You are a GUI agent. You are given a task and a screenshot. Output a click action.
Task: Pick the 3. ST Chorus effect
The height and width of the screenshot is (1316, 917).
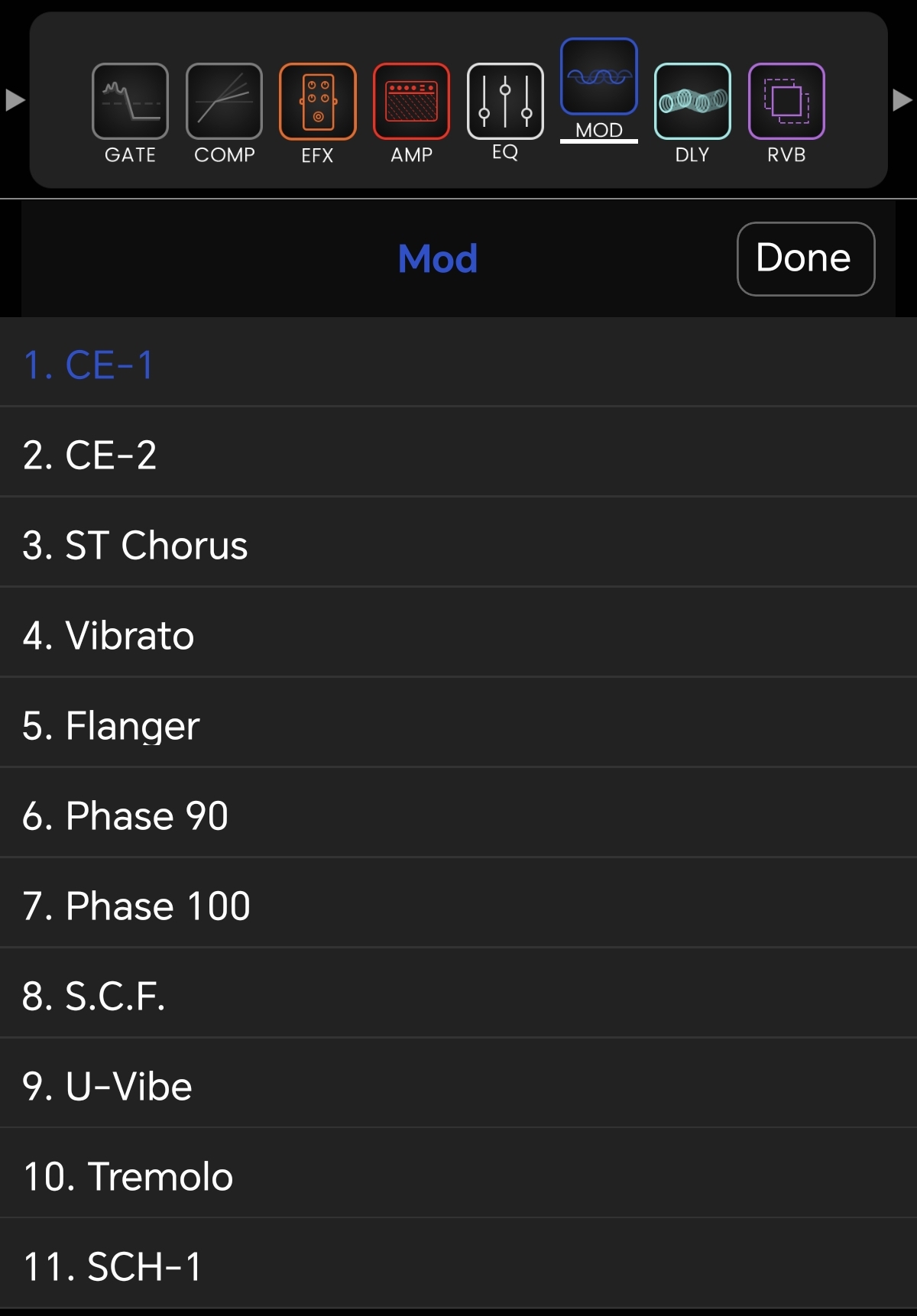click(x=458, y=543)
